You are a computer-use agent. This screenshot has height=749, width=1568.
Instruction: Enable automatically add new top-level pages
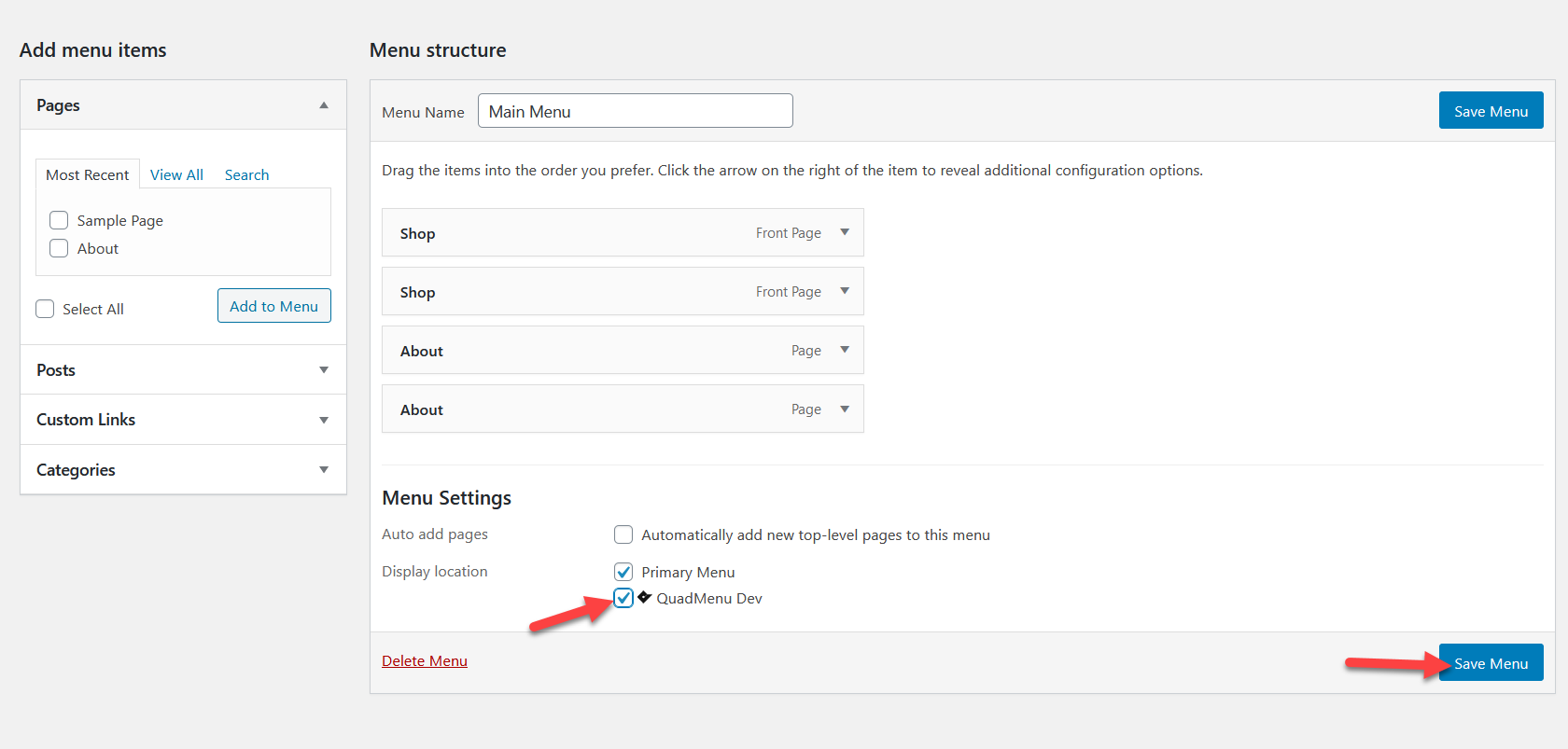tap(623, 534)
